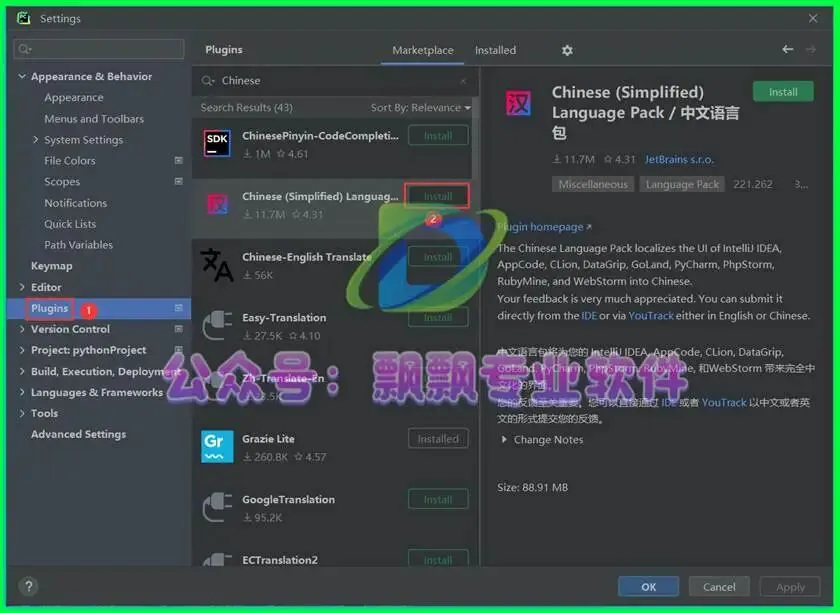Expand the Editor settings node
Screen dimensions: 840x613
click(x=22, y=287)
